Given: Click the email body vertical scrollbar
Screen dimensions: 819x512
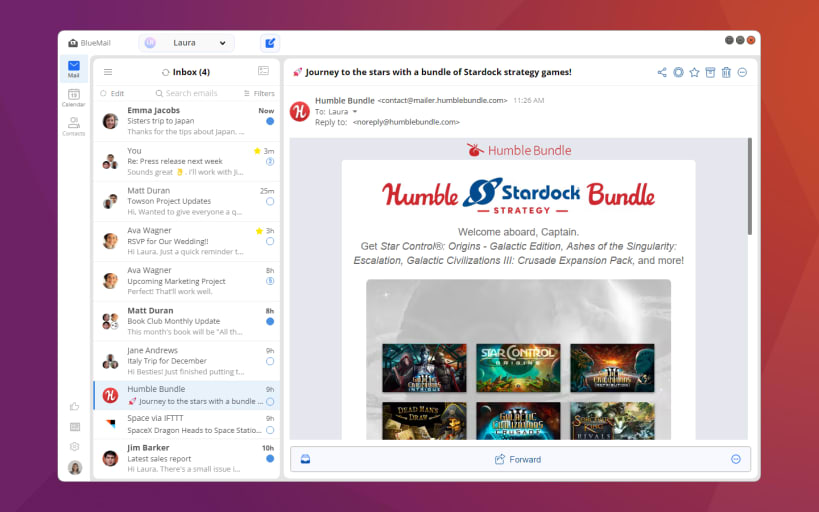Looking at the screenshot, I should [x=750, y=187].
